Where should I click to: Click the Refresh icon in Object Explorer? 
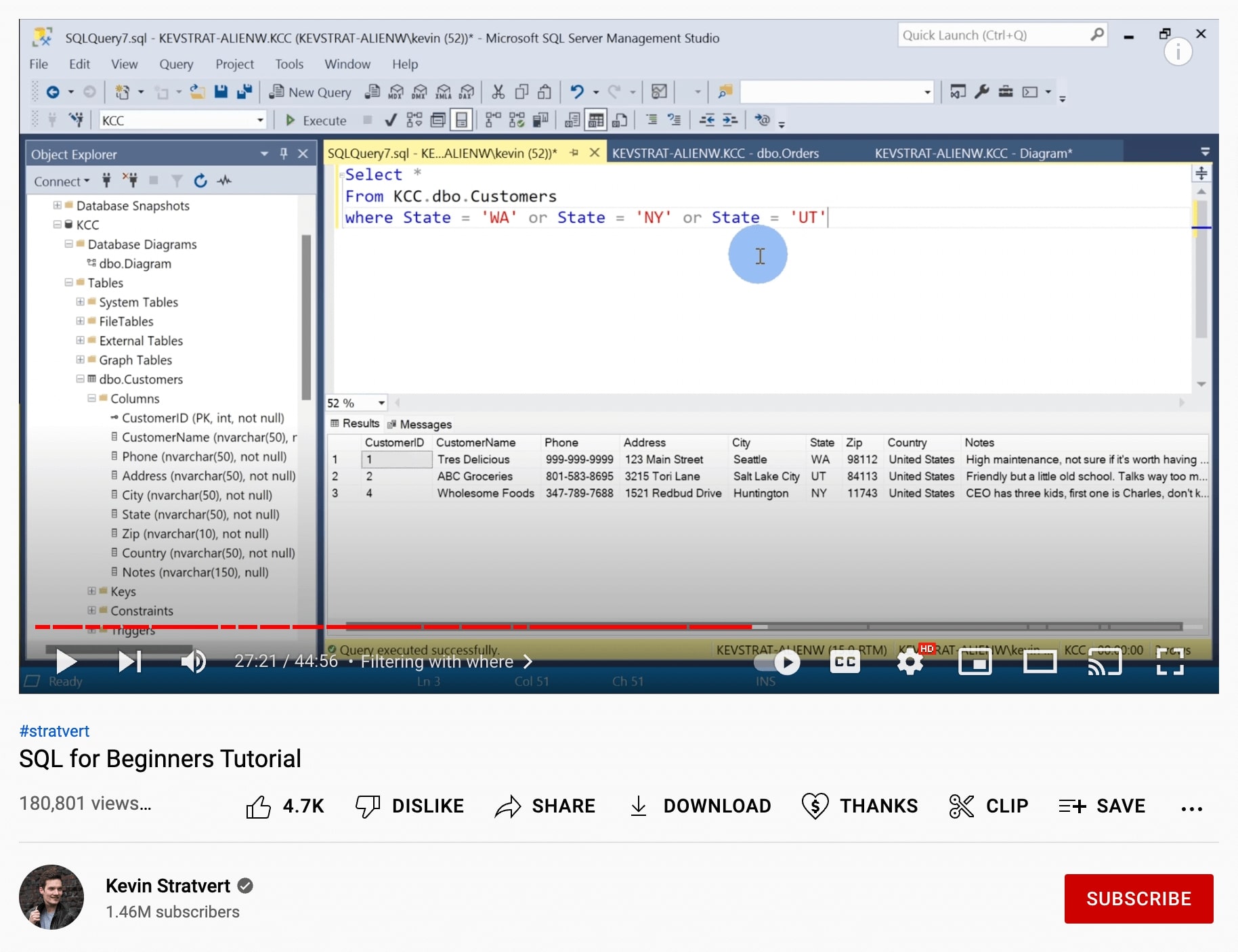pyautogui.click(x=200, y=181)
